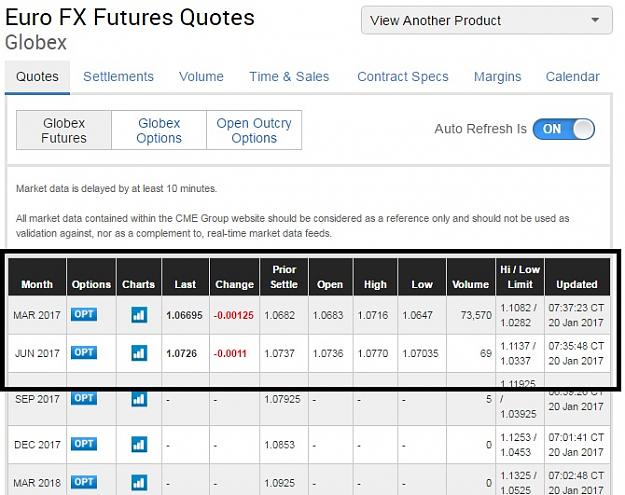
Task: Go to the Margins tab
Action: click(497, 77)
